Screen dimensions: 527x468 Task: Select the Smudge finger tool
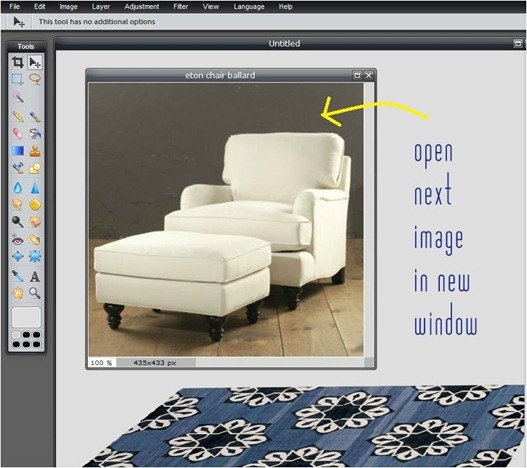(x=18, y=204)
